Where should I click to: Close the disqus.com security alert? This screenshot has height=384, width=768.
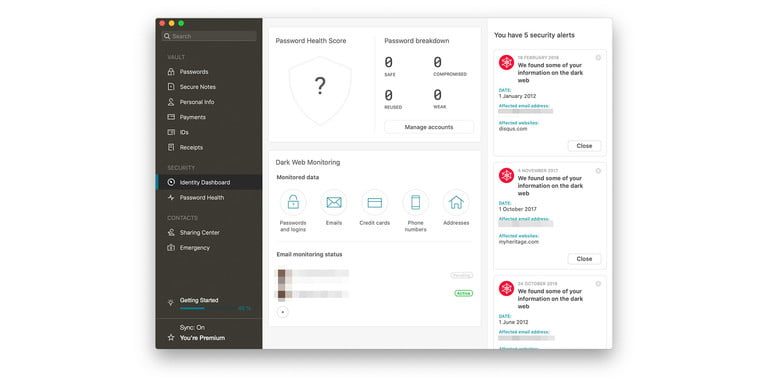[584, 145]
